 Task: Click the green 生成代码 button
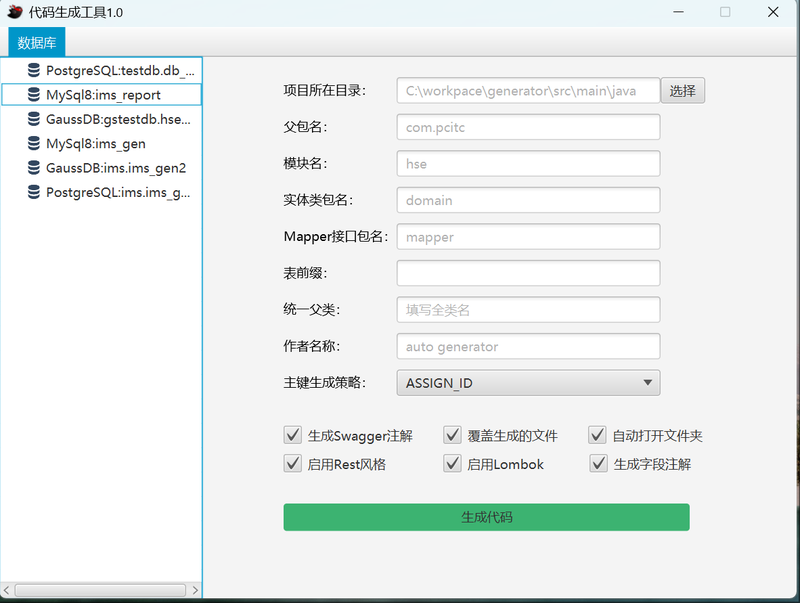tap(486, 517)
